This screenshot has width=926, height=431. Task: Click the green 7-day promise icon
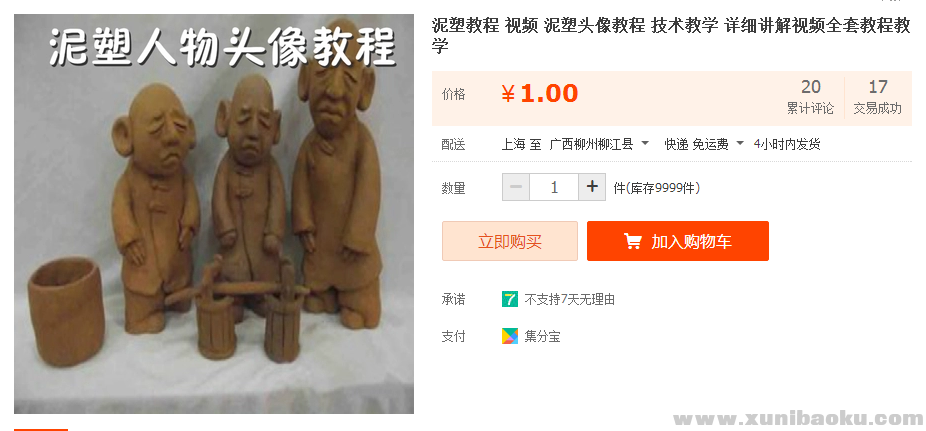(x=510, y=299)
